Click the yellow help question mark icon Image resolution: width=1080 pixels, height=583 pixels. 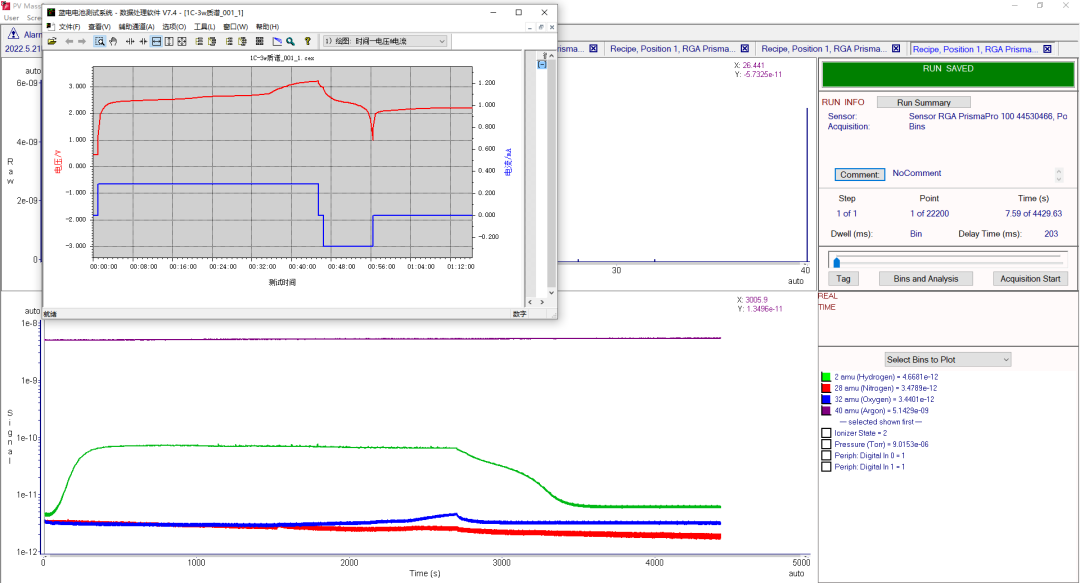[x=307, y=42]
